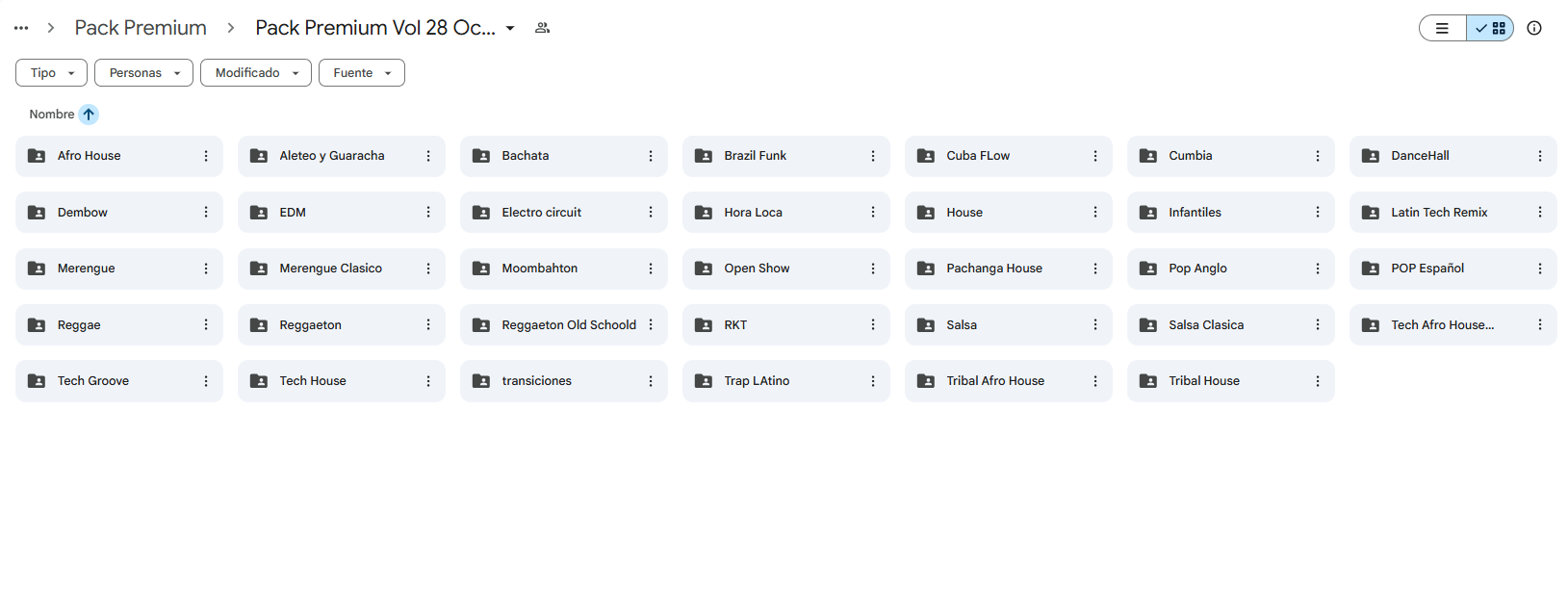This screenshot has height=589, width=1568.
Task: Navigate to Pack Premium breadcrumb
Action: point(141,28)
